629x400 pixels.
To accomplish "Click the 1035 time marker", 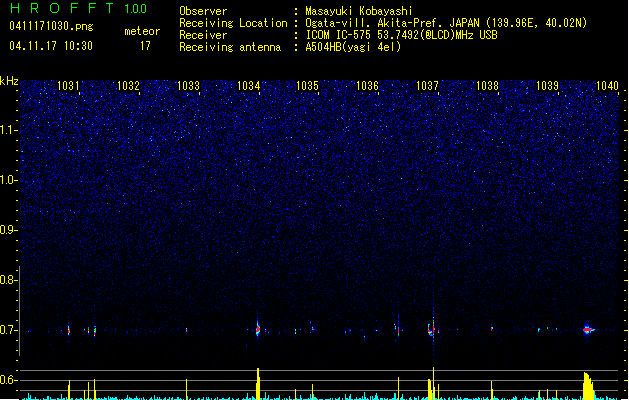I will pyautogui.click(x=307, y=86).
